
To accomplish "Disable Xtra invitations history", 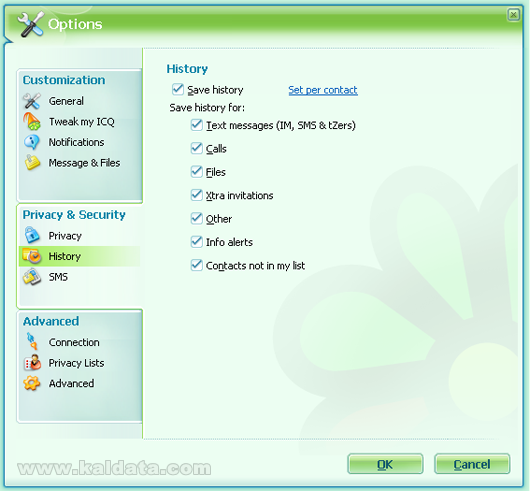I will [196, 195].
